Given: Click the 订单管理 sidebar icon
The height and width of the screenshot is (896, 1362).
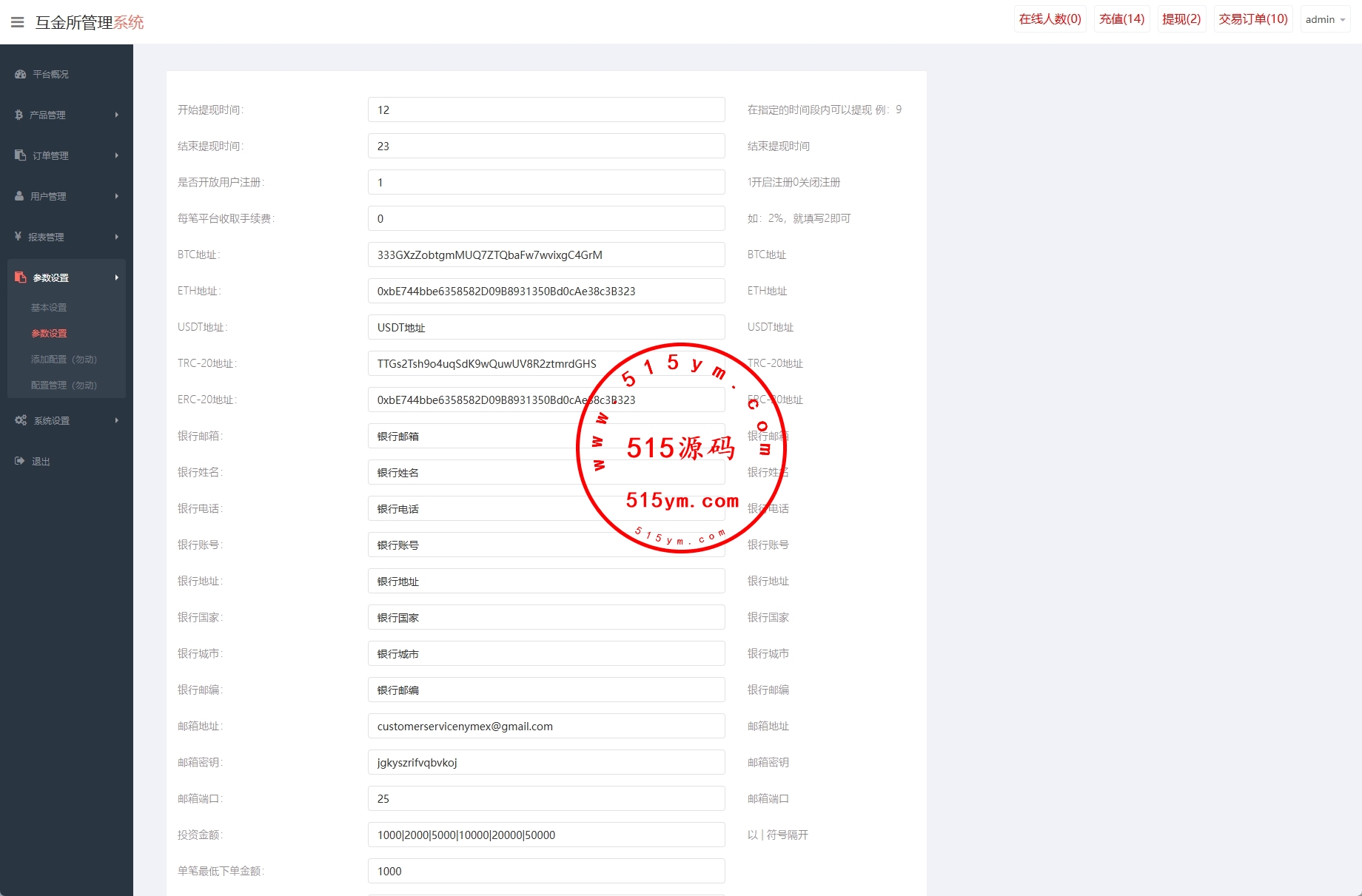Looking at the screenshot, I should pos(21,155).
